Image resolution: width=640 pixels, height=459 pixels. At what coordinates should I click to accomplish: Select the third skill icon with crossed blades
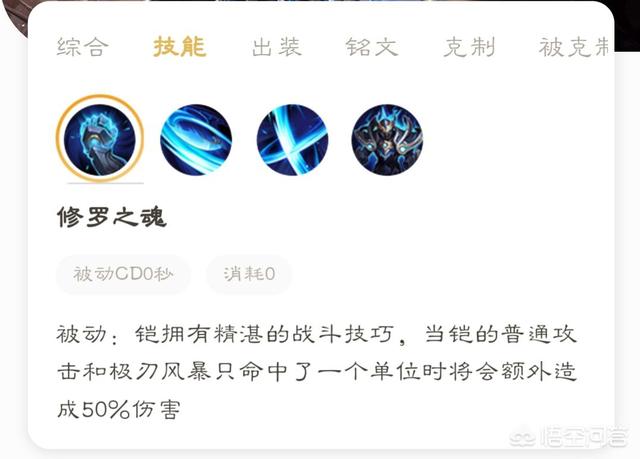292,140
